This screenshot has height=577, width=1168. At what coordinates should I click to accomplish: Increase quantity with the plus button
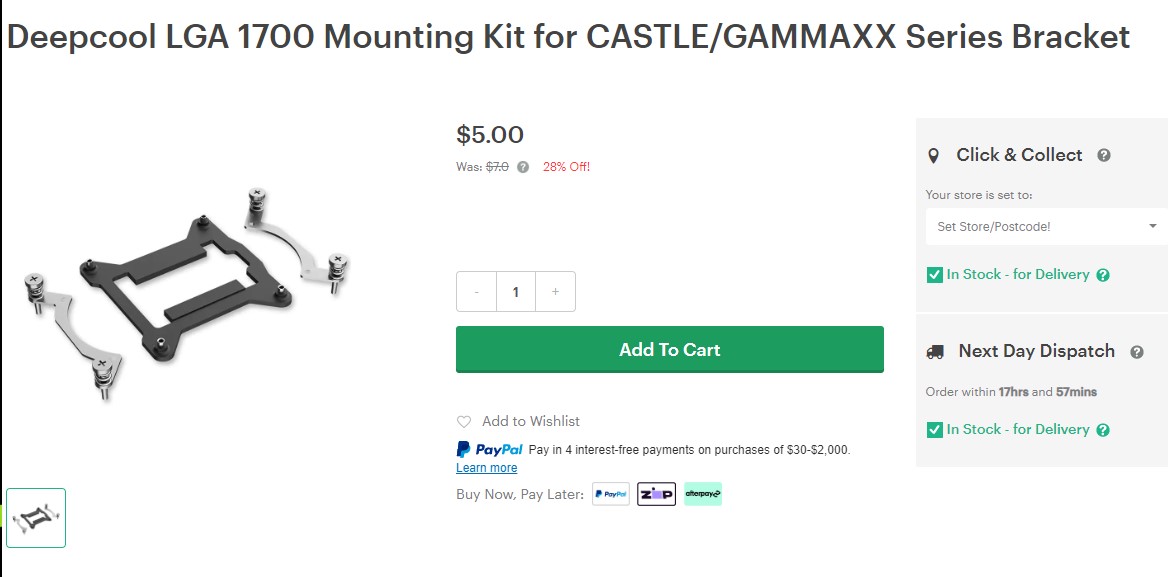(555, 292)
